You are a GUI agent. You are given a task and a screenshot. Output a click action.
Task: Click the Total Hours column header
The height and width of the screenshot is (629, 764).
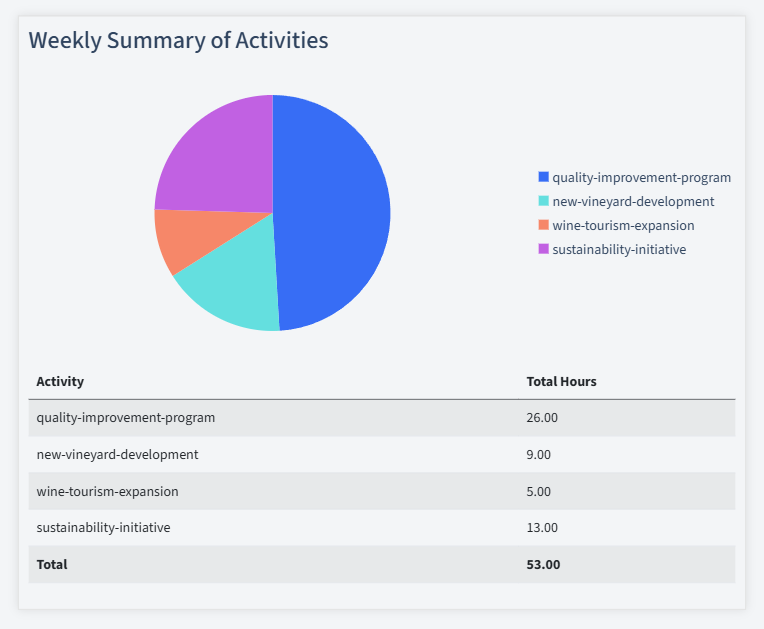(561, 381)
